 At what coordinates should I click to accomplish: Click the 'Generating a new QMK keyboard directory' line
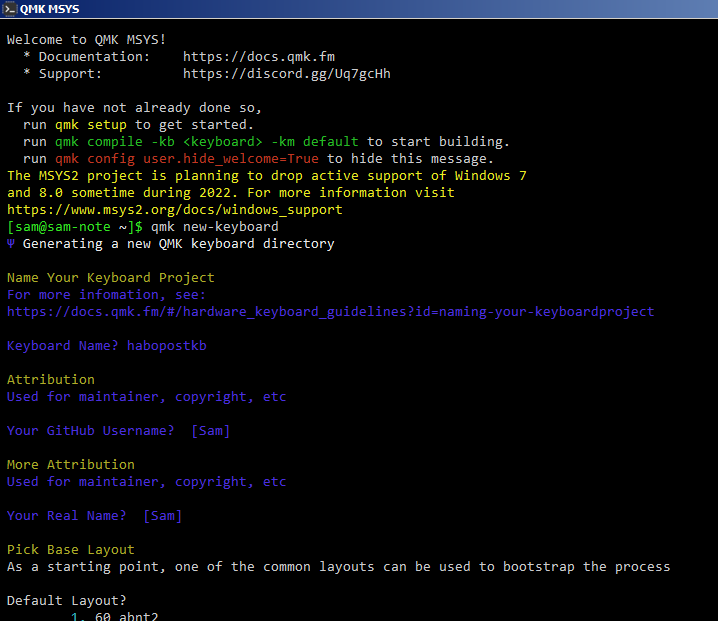point(179,244)
